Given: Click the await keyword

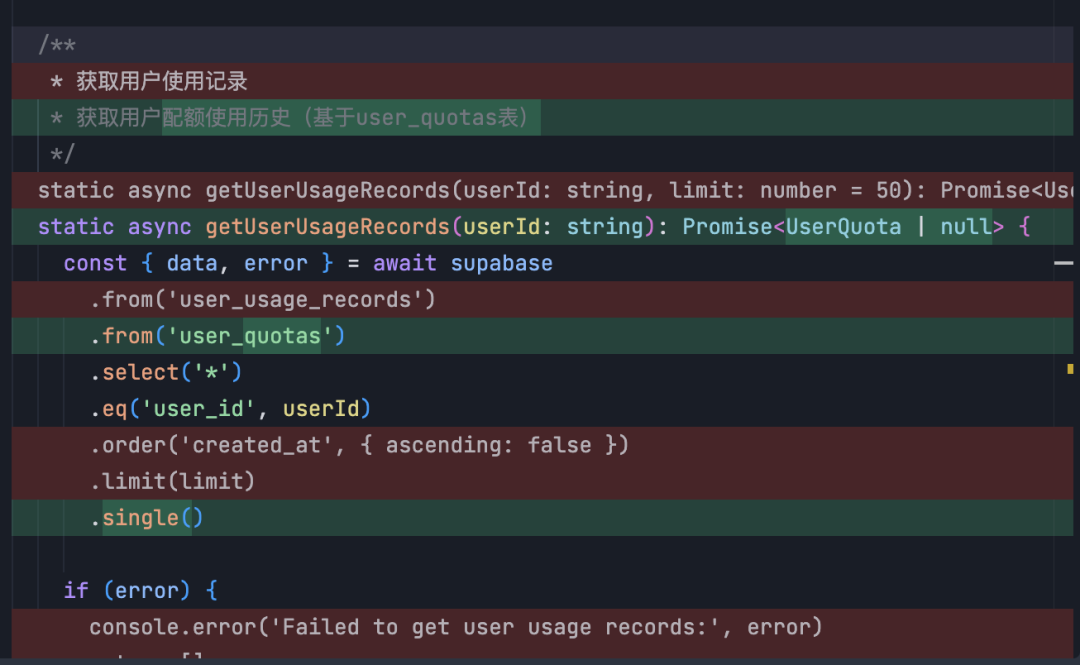Looking at the screenshot, I should point(405,263).
